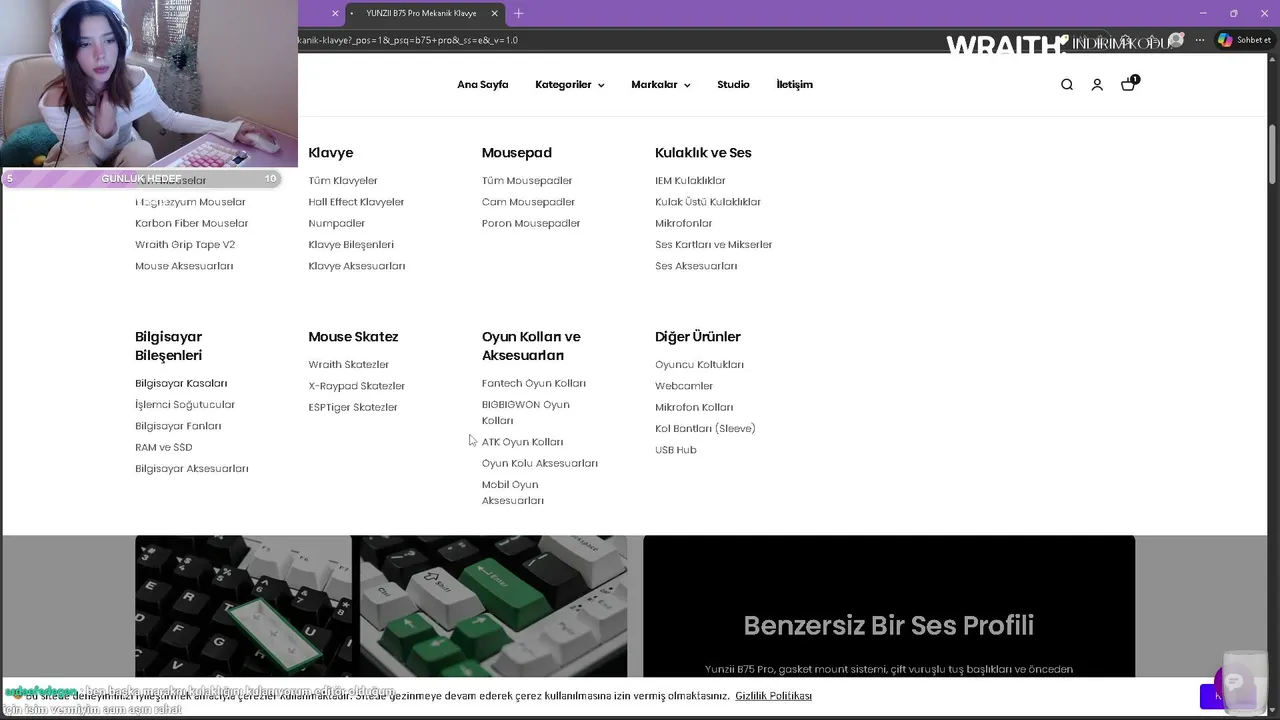Open the user account icon
The height and width of the screenshot is (720, 1280).
1097,85
